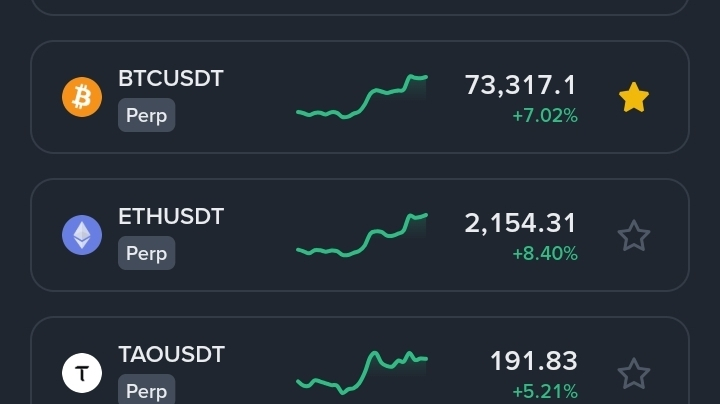Remove BTCUSDT from favorites via gold star
Screen dimensions: 720x404
click(x=634, y=97)
